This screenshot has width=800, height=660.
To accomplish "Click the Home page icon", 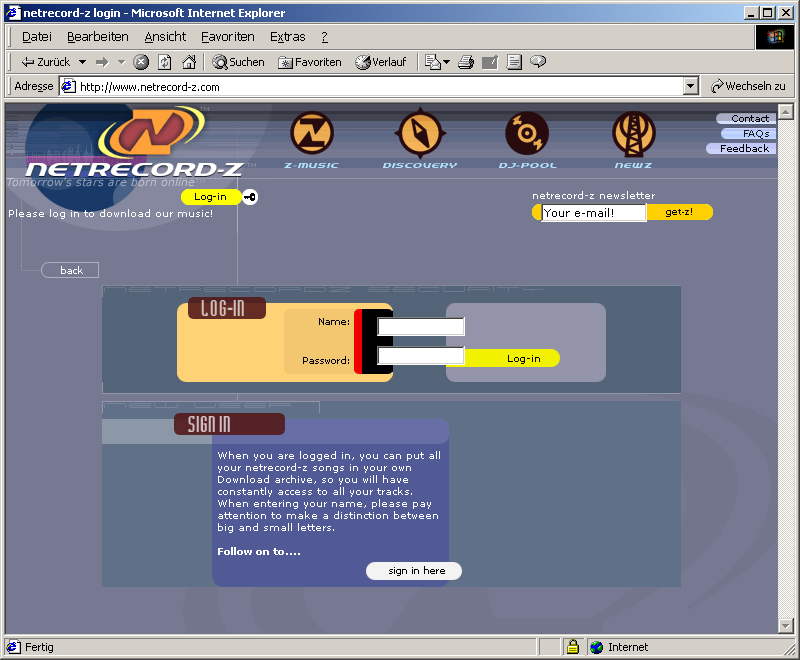I will tap(189, 62).
